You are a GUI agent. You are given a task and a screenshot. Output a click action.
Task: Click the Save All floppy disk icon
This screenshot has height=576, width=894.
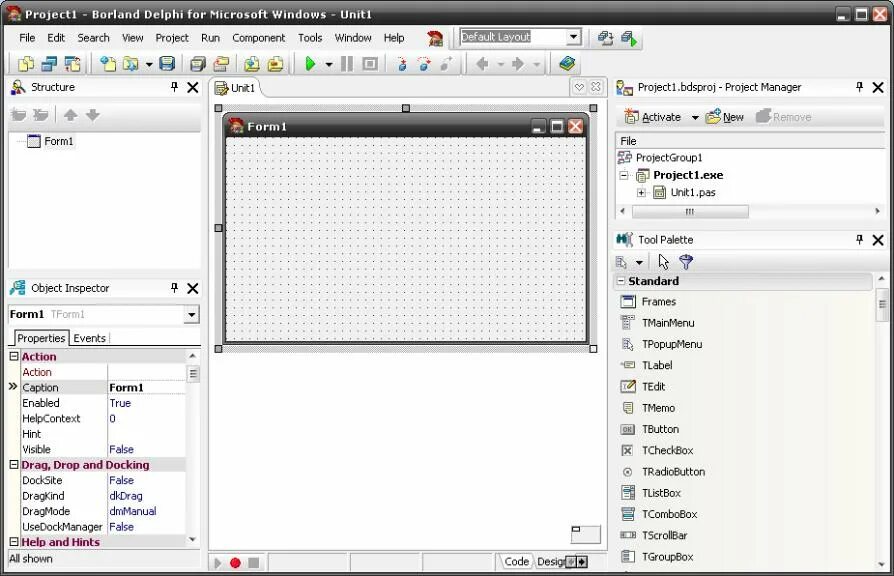click(167, 64)
